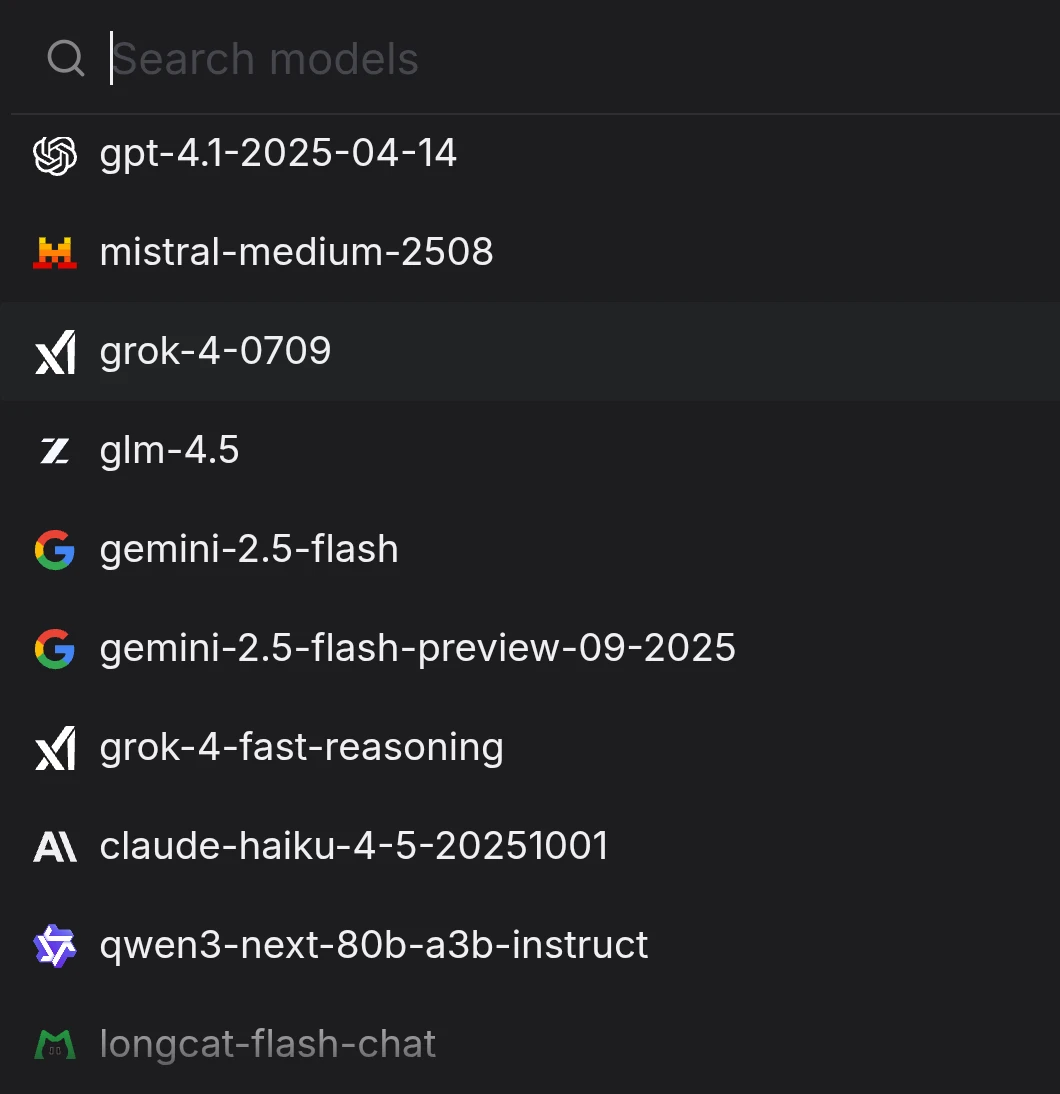Select gemini-2.5-flash from the model list
The width and height of the screenshot is (1060, 1094).
click(x=249, y=549)
